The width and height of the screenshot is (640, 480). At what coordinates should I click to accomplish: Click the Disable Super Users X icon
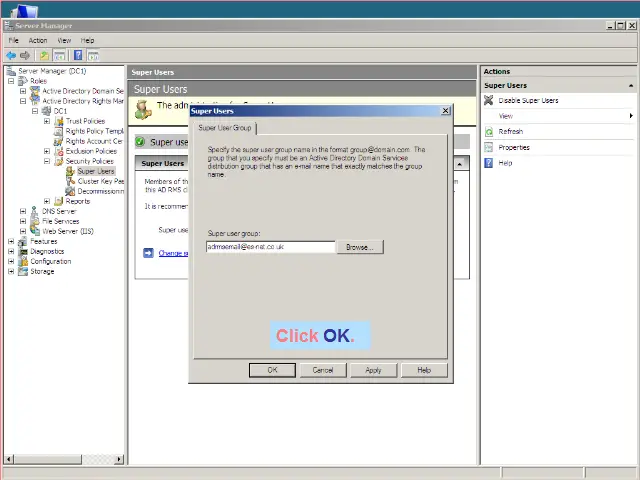coord(489,100)
